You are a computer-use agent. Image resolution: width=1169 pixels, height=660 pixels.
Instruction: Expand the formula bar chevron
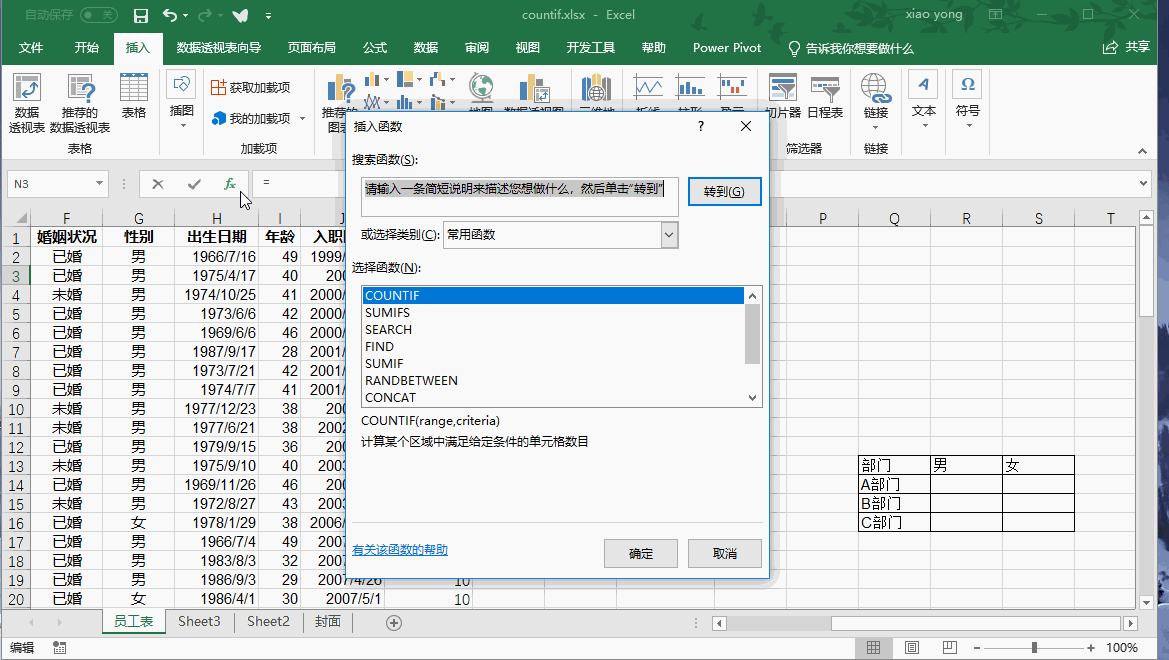pos(1144,183)
